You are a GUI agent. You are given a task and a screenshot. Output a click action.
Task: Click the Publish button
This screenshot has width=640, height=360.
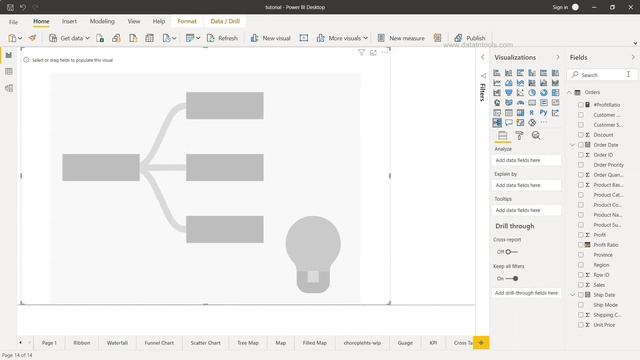(470, 38)
